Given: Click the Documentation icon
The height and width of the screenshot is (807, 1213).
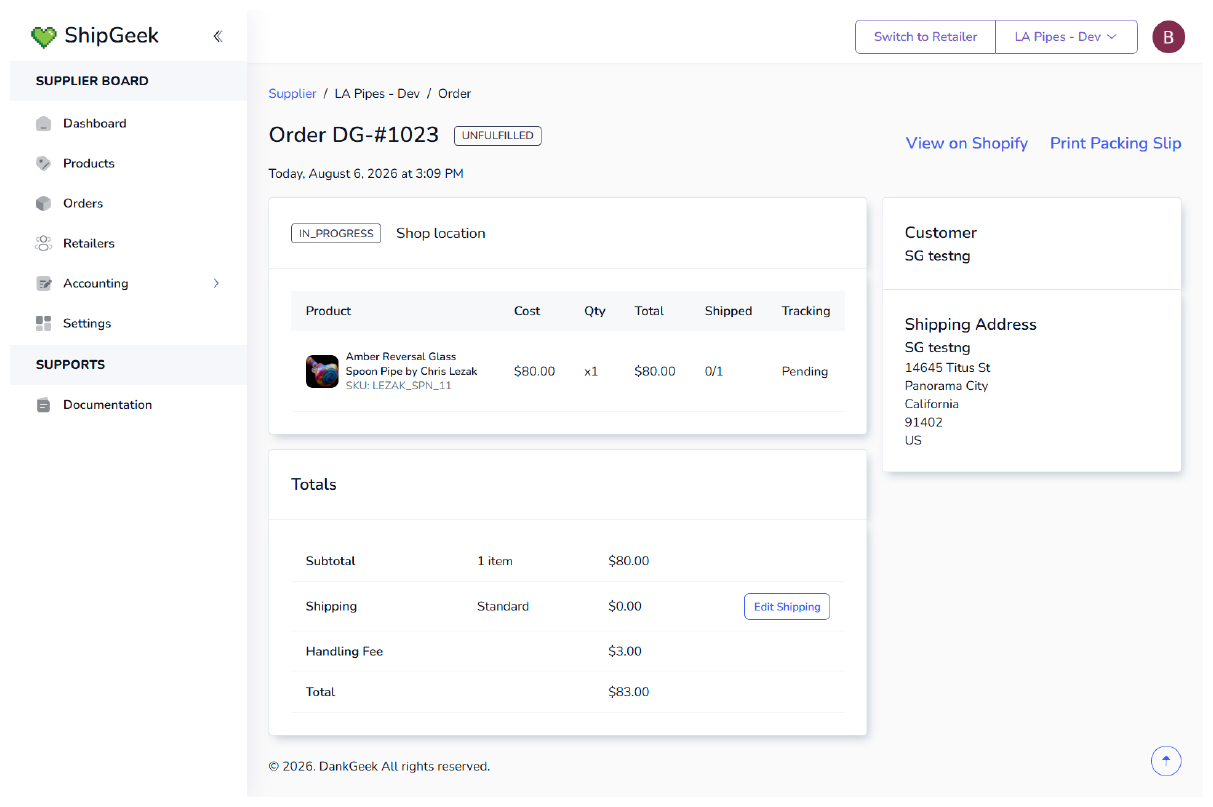Looking at the screenshot, I should point(43,405).
